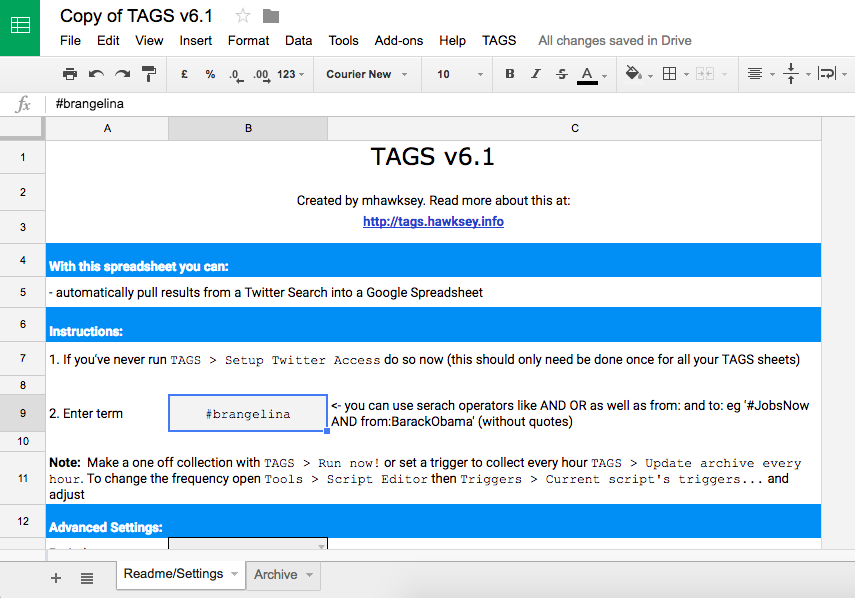Viewport: 855px width, 598px height.
Task: Open the 123 more formats dropdown
Action: click(x=290, y=74)
